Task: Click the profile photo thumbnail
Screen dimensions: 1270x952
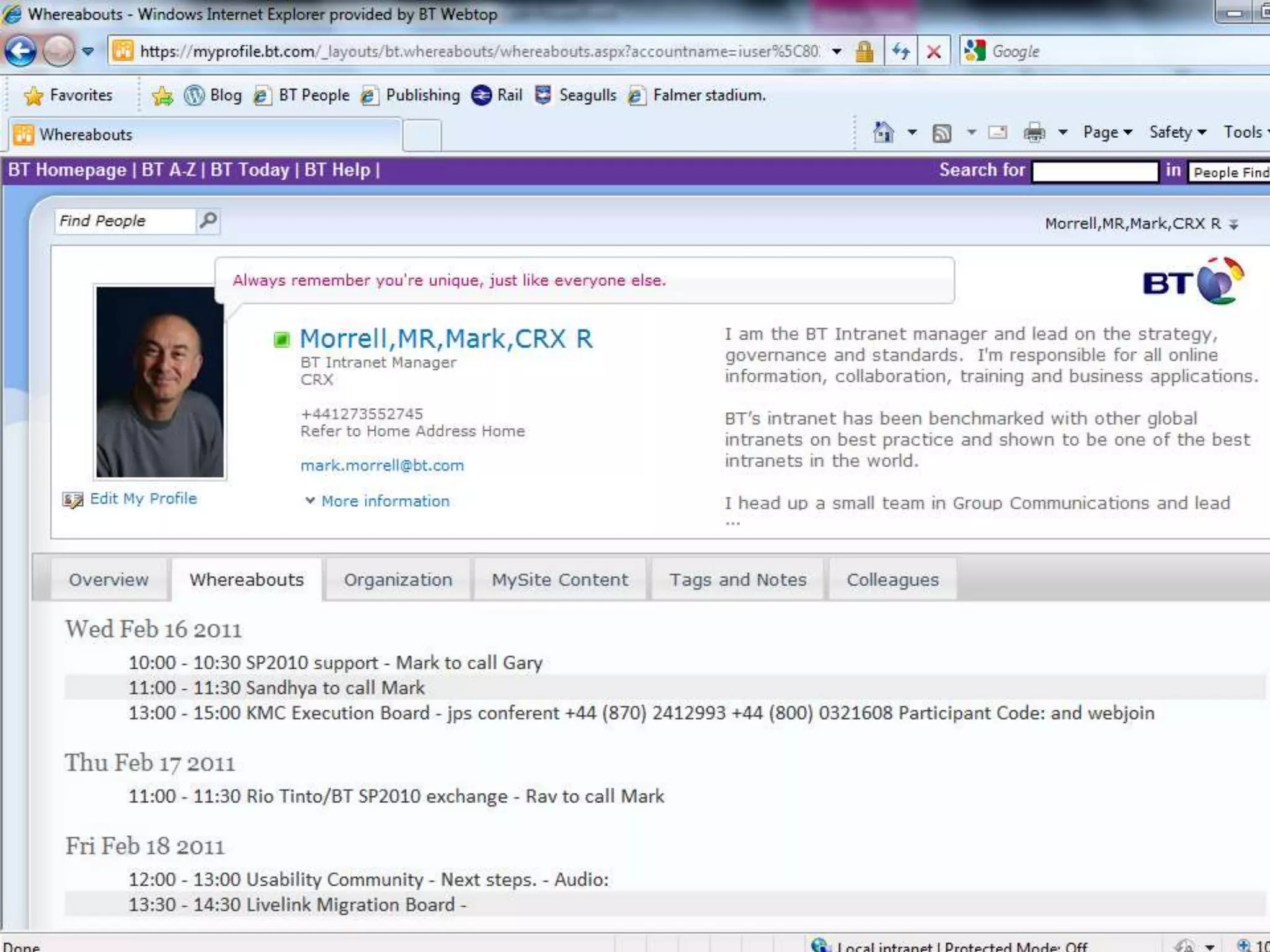Action: coord(160,382)
